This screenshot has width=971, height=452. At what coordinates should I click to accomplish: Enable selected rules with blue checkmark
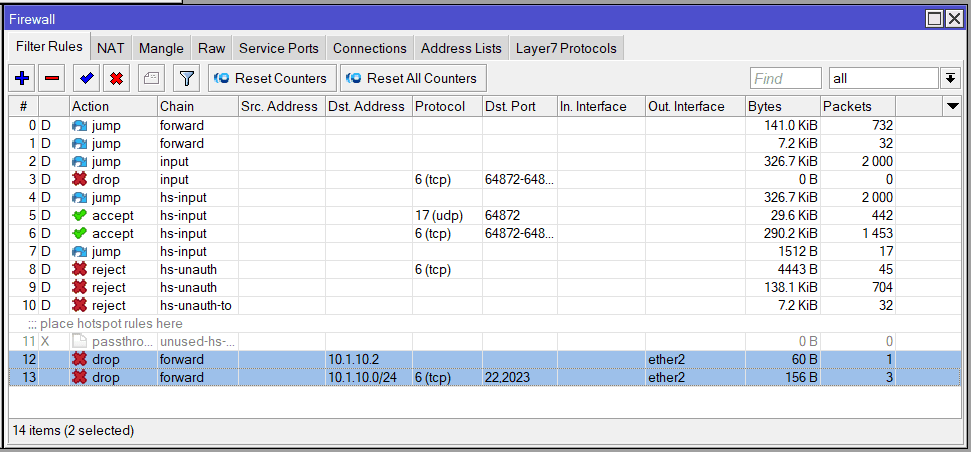[87, 78]
